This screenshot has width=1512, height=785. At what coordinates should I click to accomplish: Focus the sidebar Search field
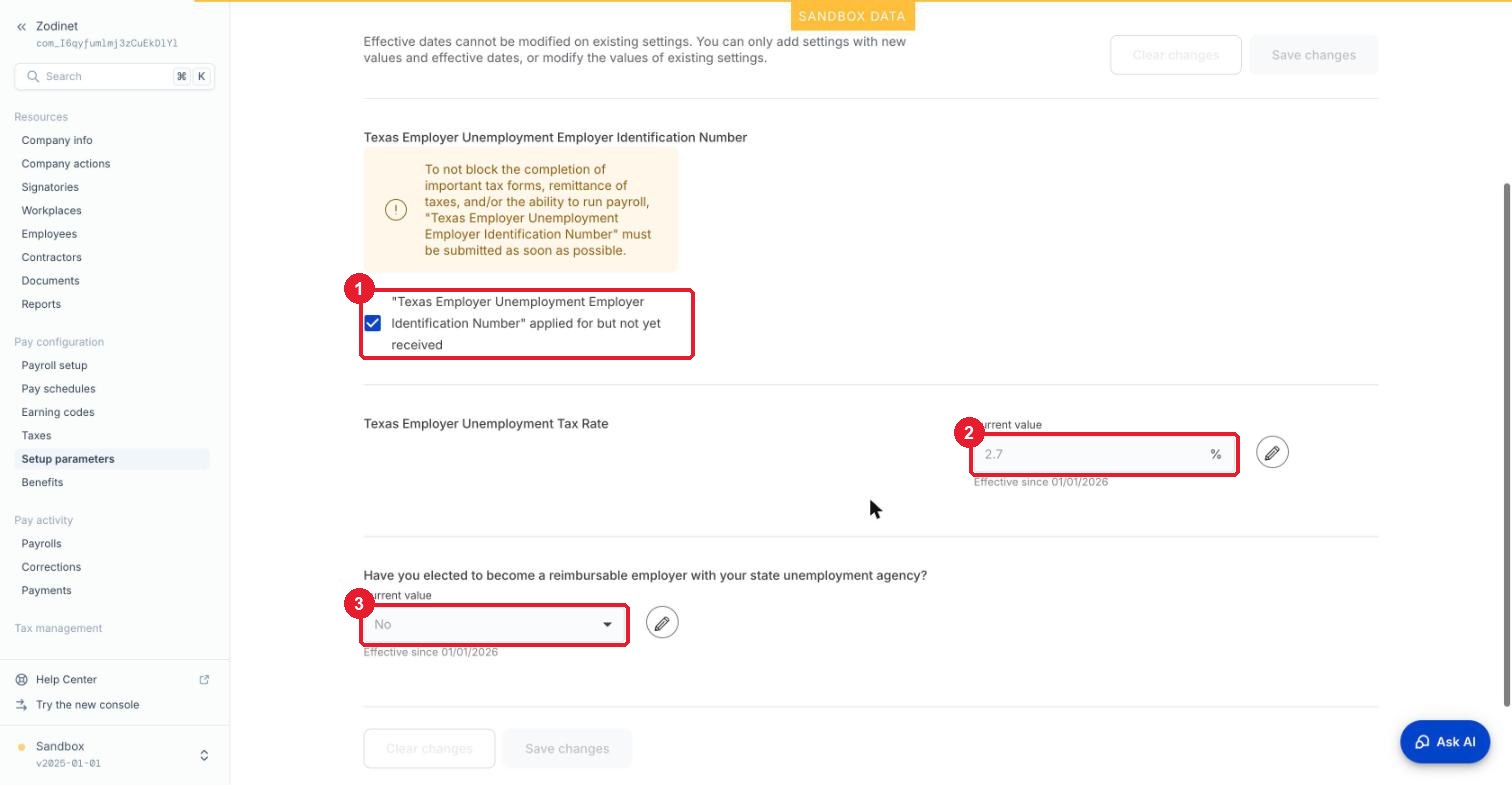pyautogui.click(x=115, y=77)
